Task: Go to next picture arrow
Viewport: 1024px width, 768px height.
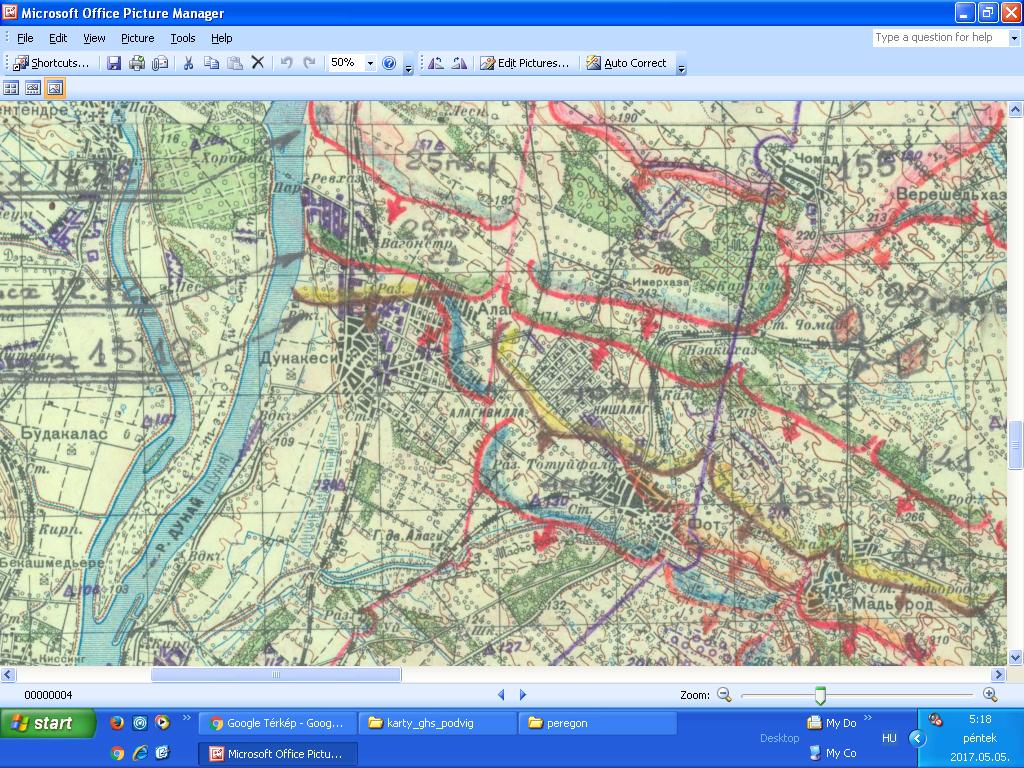Action: [522, 695]
